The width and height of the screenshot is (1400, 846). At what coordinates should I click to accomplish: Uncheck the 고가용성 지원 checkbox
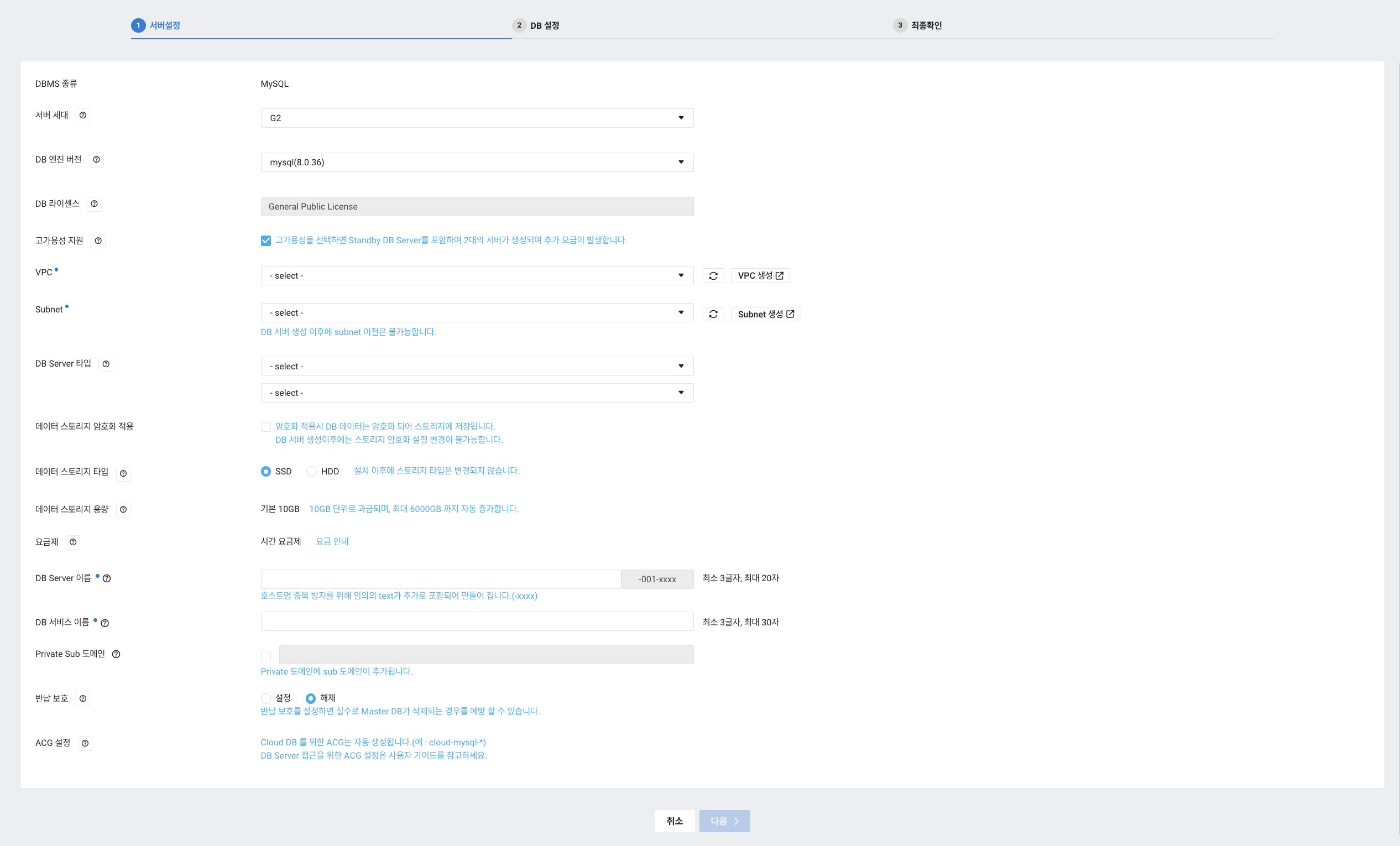[x=266, y=241]
